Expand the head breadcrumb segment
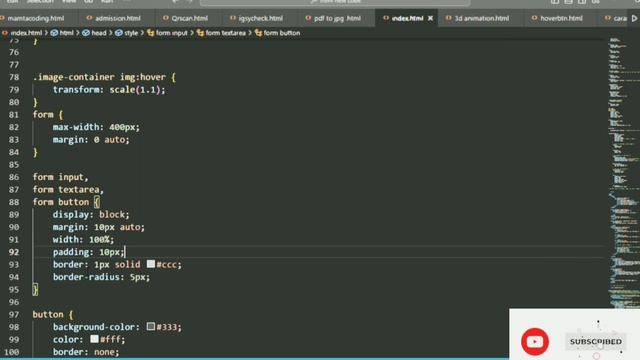Viewport: 640px width, 360px height. pos(94,33)
